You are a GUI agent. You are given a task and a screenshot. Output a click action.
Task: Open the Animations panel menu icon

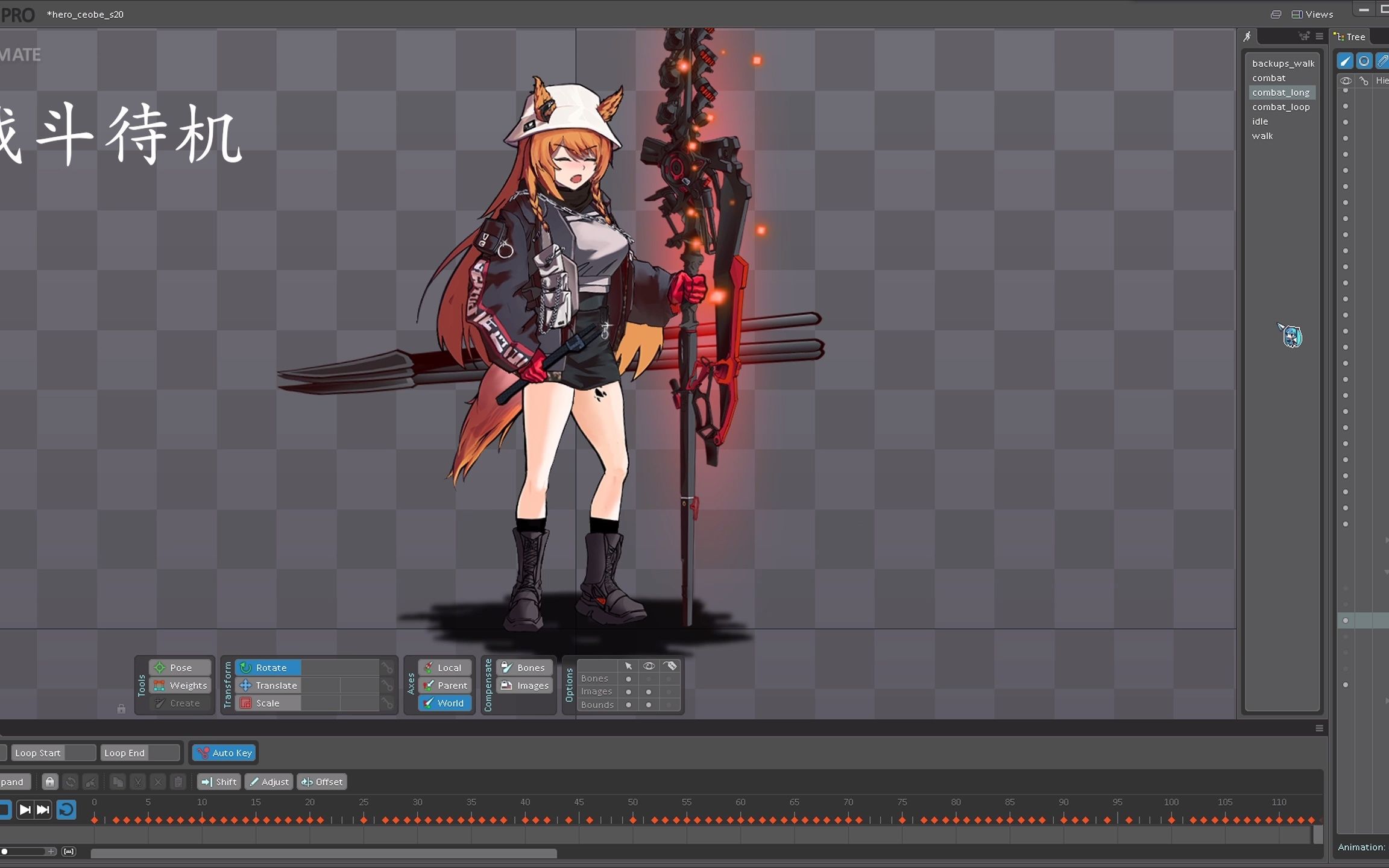[1319, 37]
